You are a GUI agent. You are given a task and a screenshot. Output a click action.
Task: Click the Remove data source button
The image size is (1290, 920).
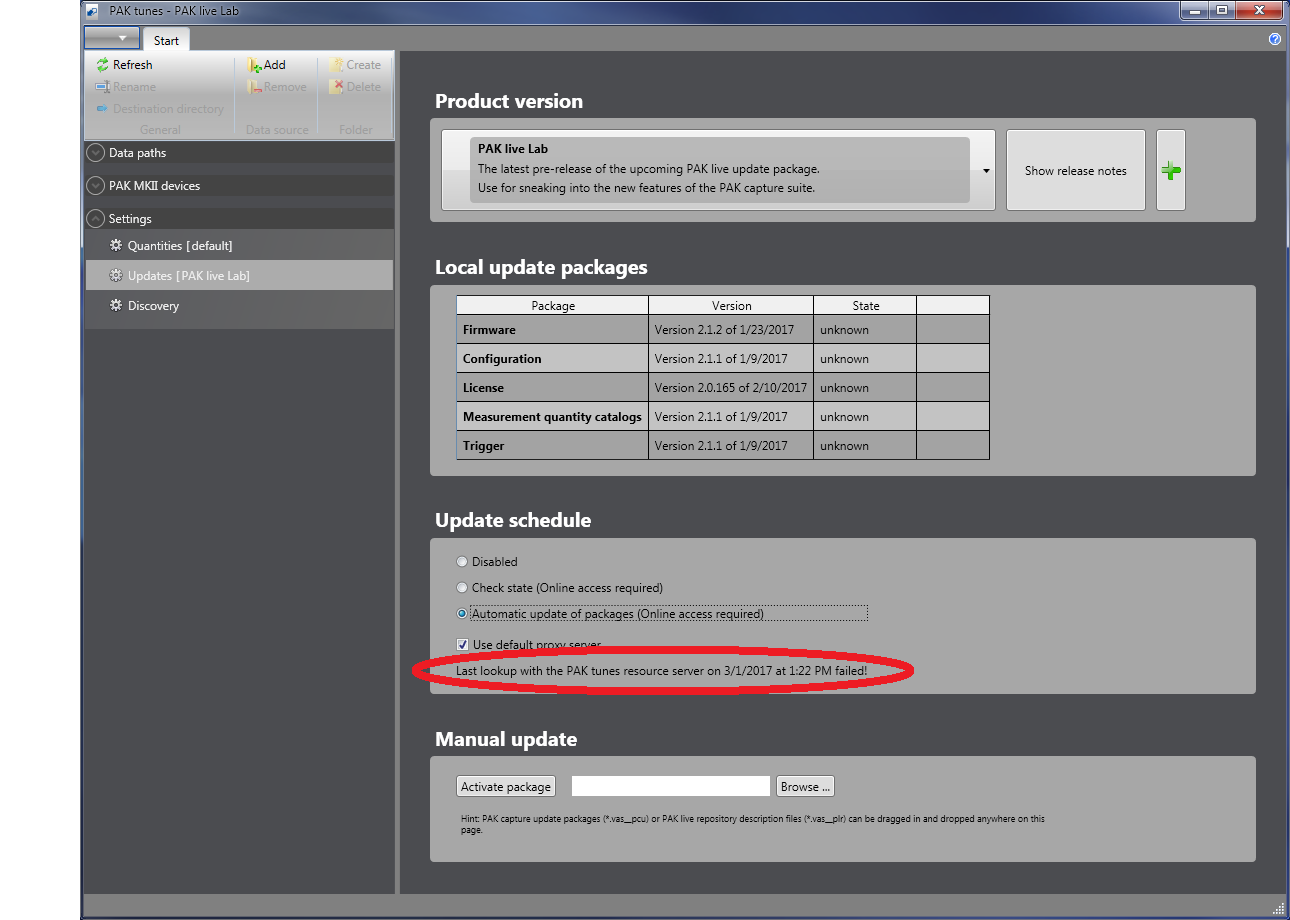pos(276,87)
